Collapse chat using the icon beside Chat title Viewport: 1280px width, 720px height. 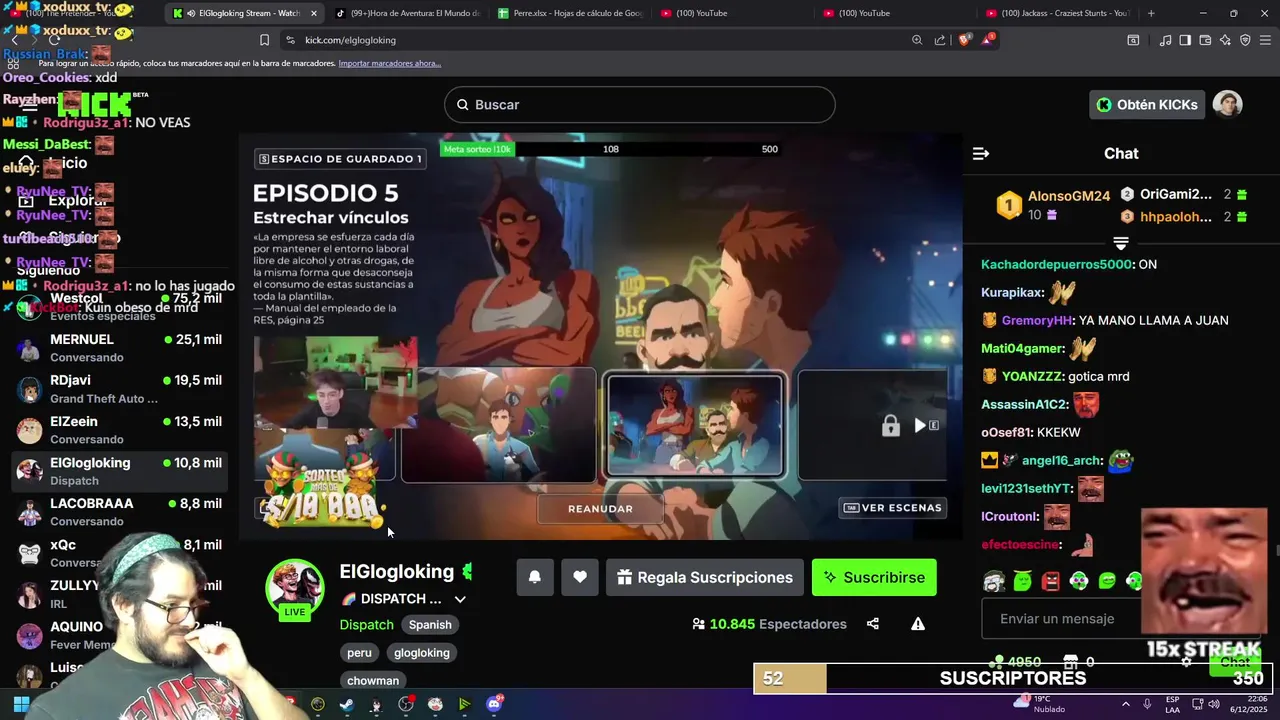pyautogui.click(x=981, y=154)
